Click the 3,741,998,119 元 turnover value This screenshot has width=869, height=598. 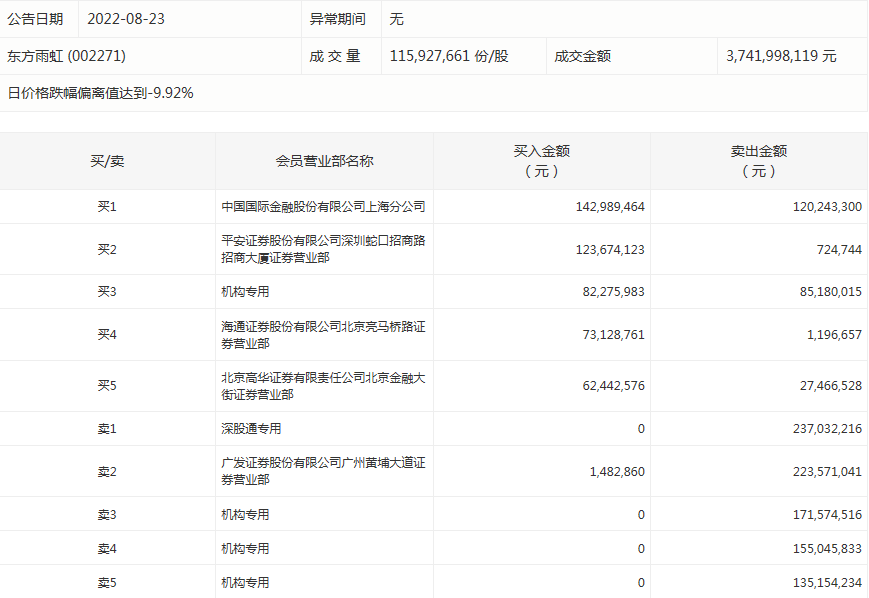[781, 56]
